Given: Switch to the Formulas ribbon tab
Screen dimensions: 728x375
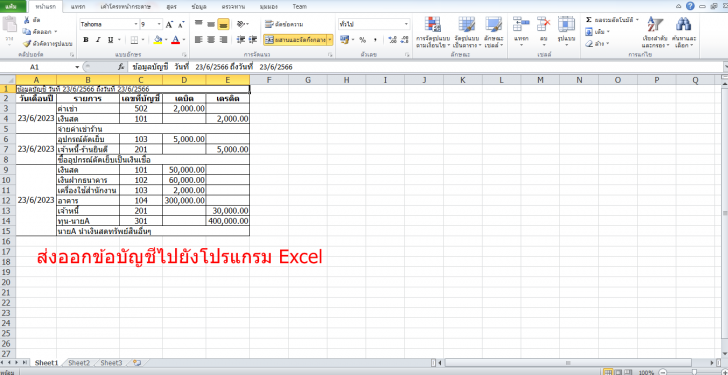Looking at the screenshot, I should [x=171, y=6].
